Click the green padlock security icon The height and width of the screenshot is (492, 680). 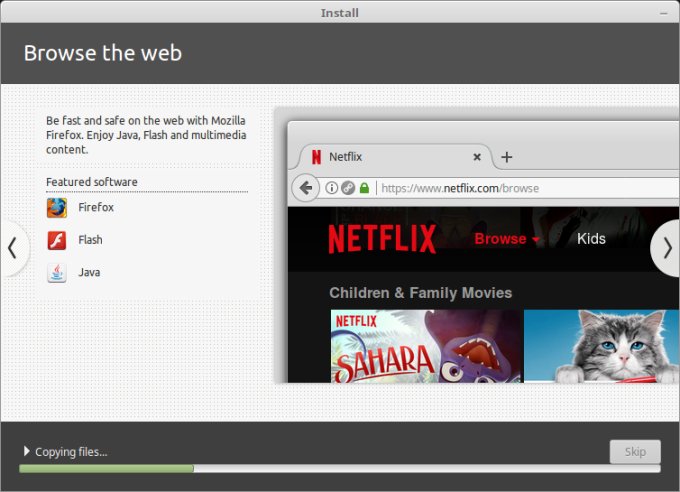pyautogui.click(x=364, y=188)
